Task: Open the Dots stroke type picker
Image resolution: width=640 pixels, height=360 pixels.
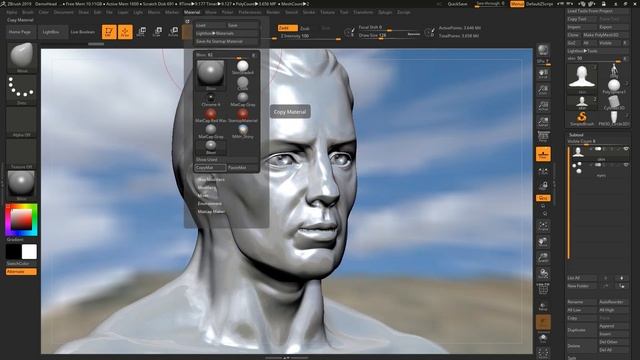Action: click(21, 89)
